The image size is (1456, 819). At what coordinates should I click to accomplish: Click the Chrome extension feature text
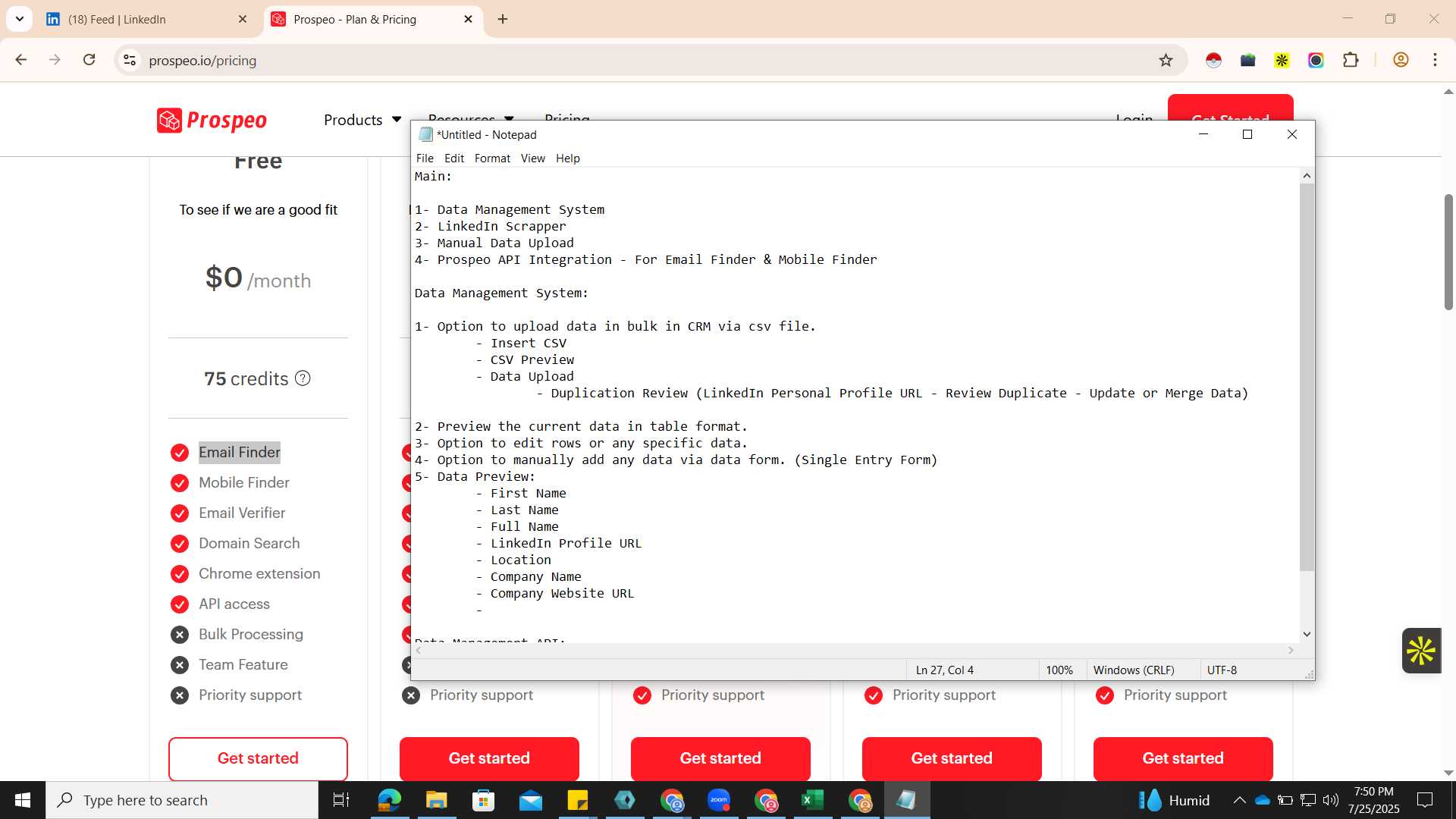[259, 574]
